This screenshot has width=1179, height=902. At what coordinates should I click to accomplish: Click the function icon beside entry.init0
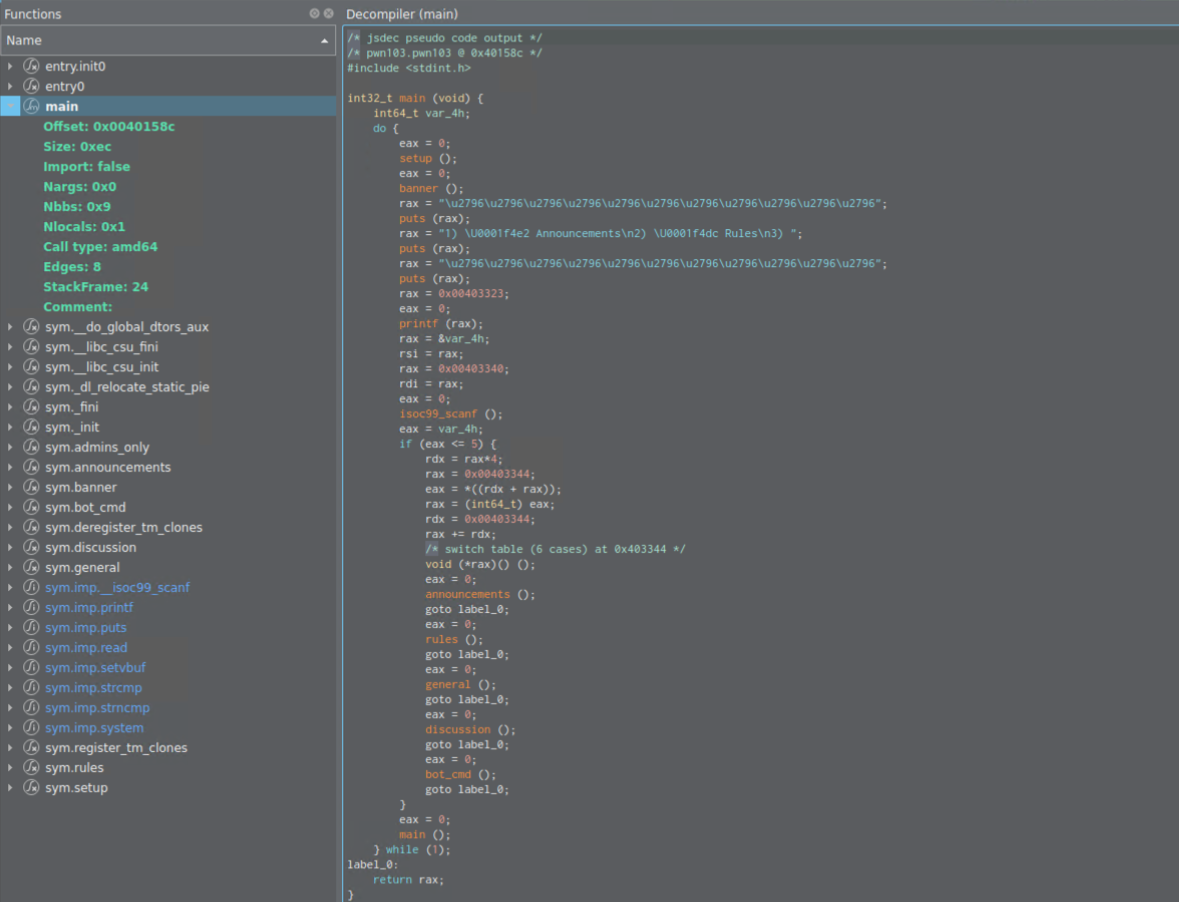click(31, 66)
